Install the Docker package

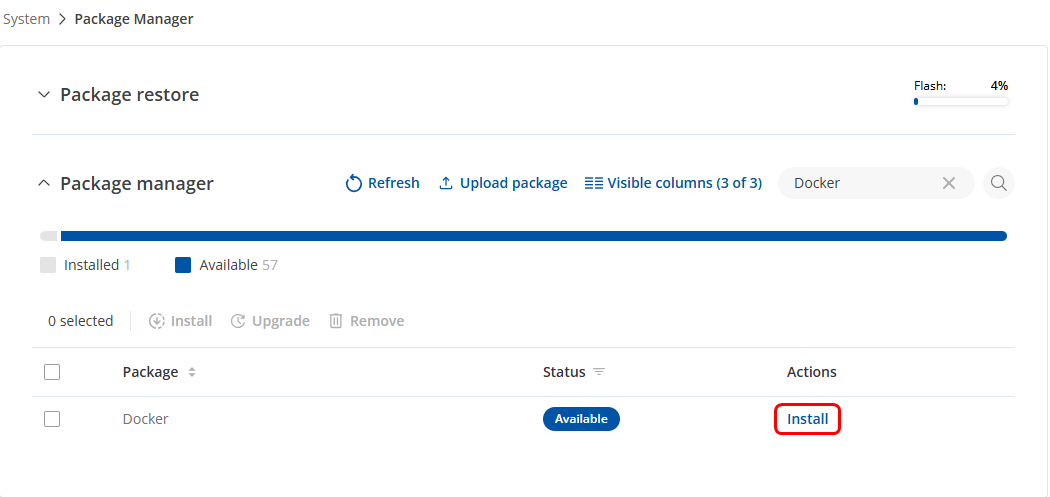807,419
